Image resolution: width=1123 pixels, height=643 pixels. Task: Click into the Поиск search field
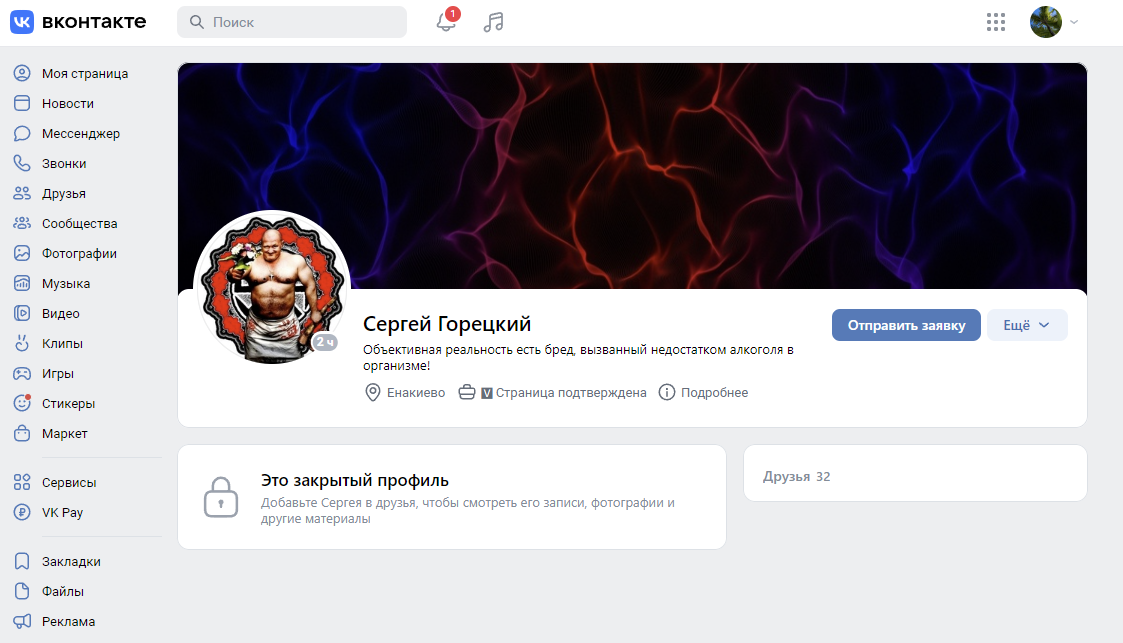pyautogui.click(x=292, y=22)
